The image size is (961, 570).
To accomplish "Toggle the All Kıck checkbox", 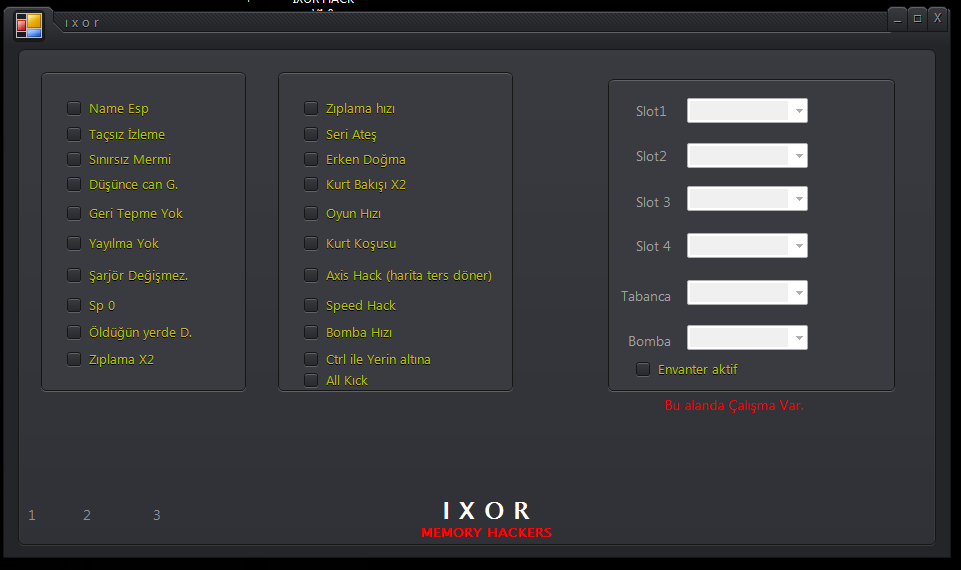I will point(311,380).
